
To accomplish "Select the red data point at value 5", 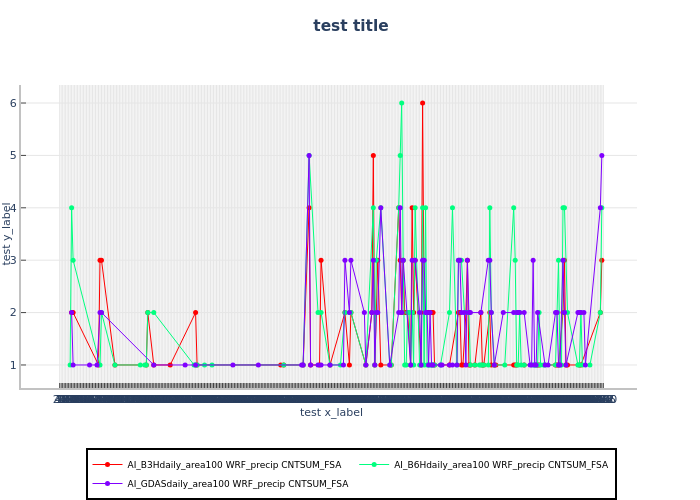I will (x=373, y=155).
